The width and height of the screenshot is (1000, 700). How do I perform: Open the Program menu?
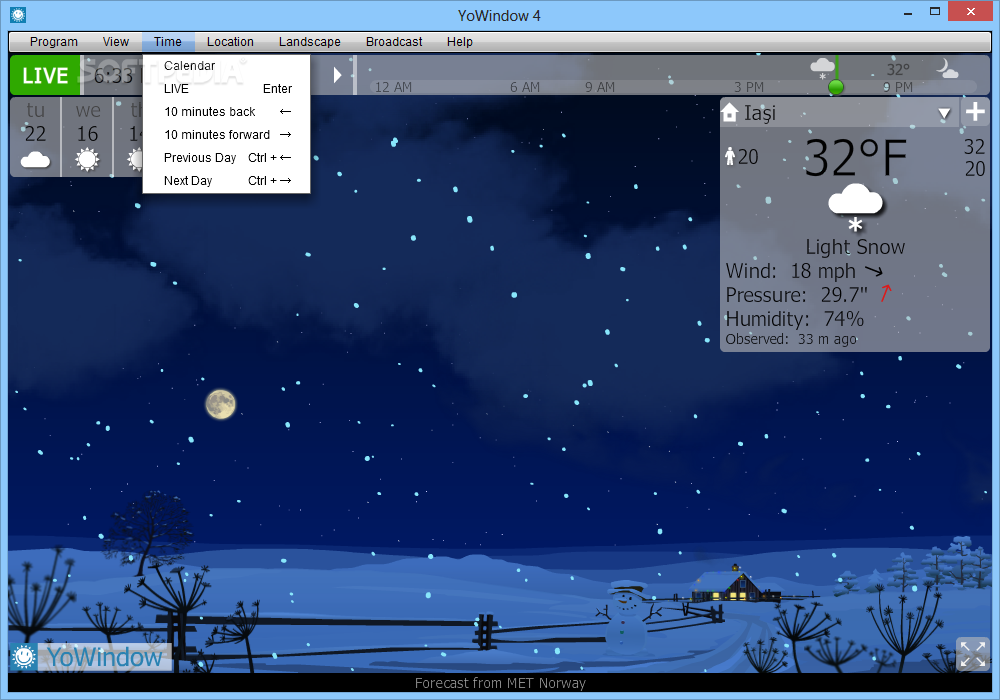pos(54,41)
